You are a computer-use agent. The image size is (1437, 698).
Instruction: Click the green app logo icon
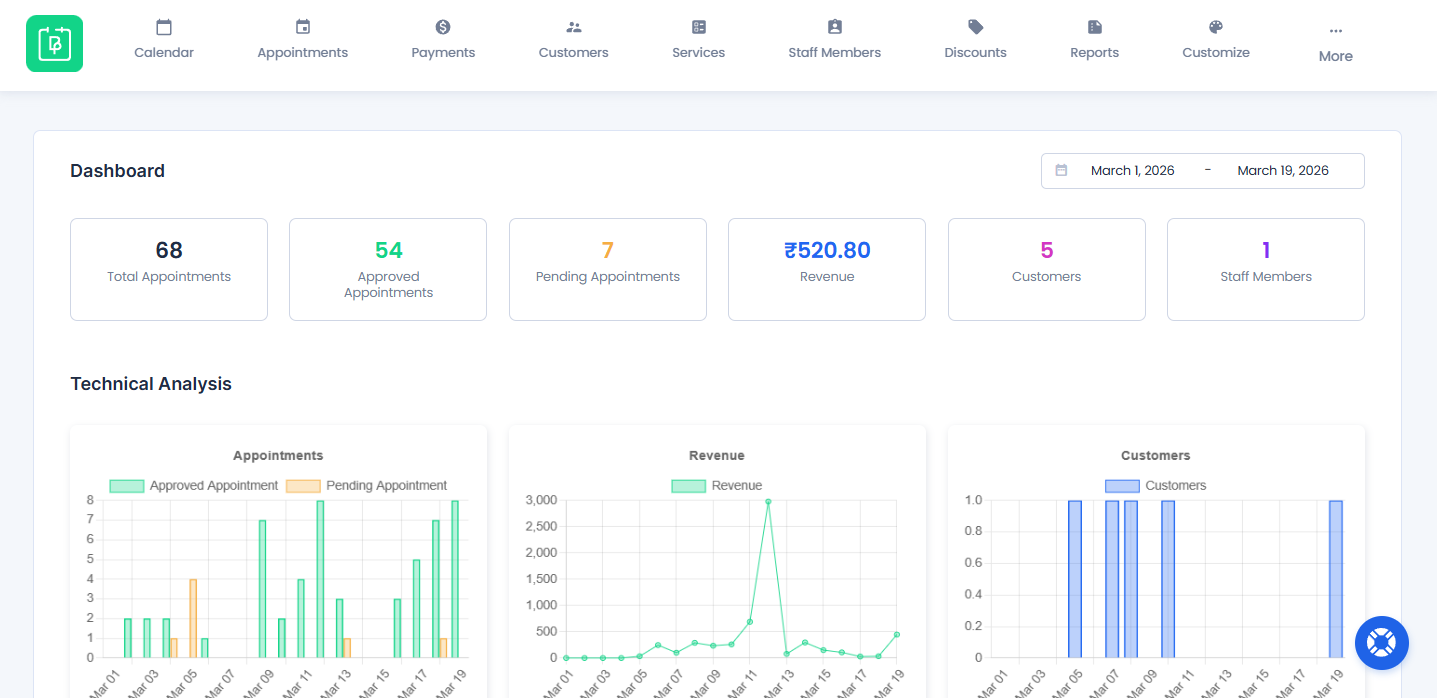pyautogui.click(x=54, y=43)
